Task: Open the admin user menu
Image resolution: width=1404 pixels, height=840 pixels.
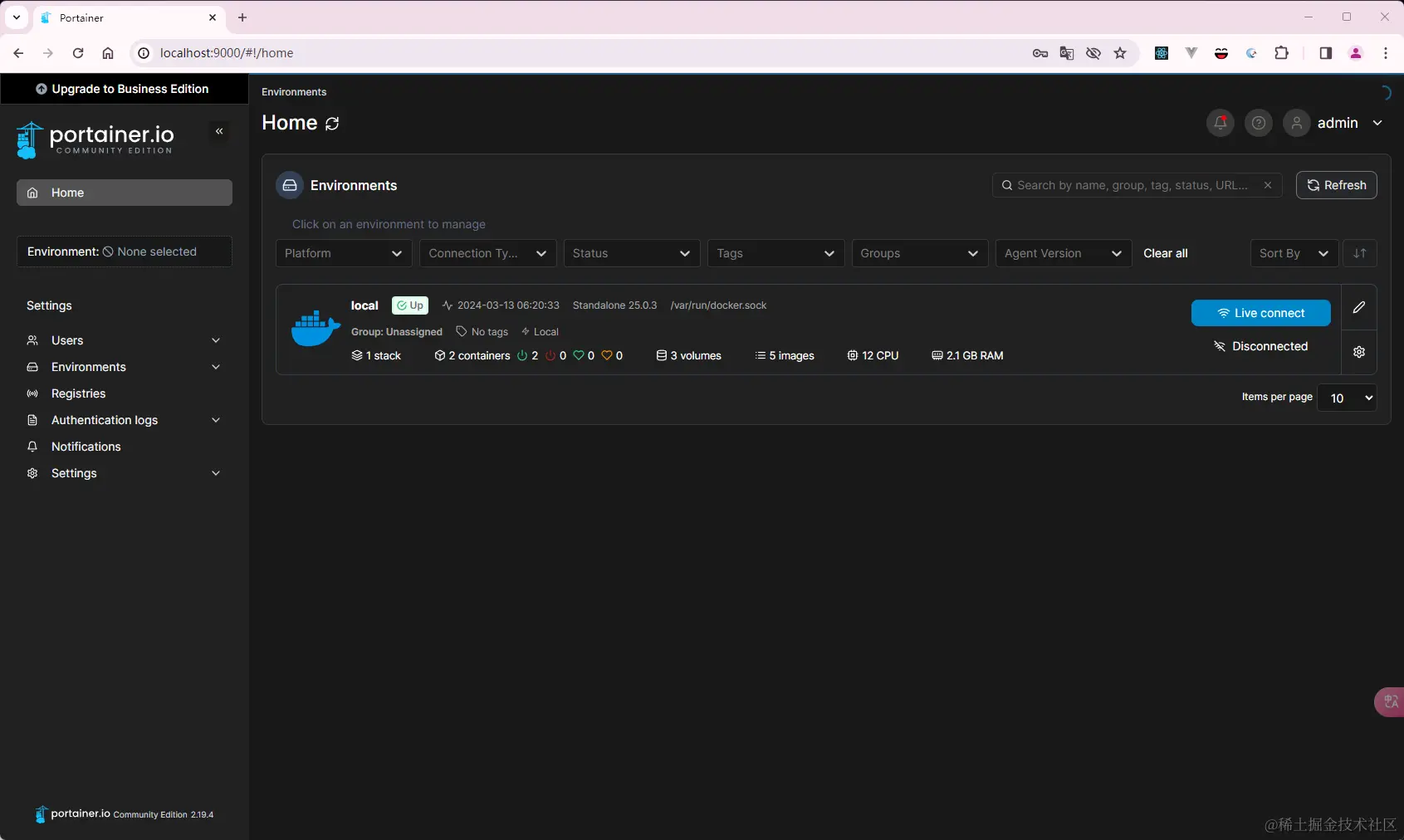Action: [1334, 123]
